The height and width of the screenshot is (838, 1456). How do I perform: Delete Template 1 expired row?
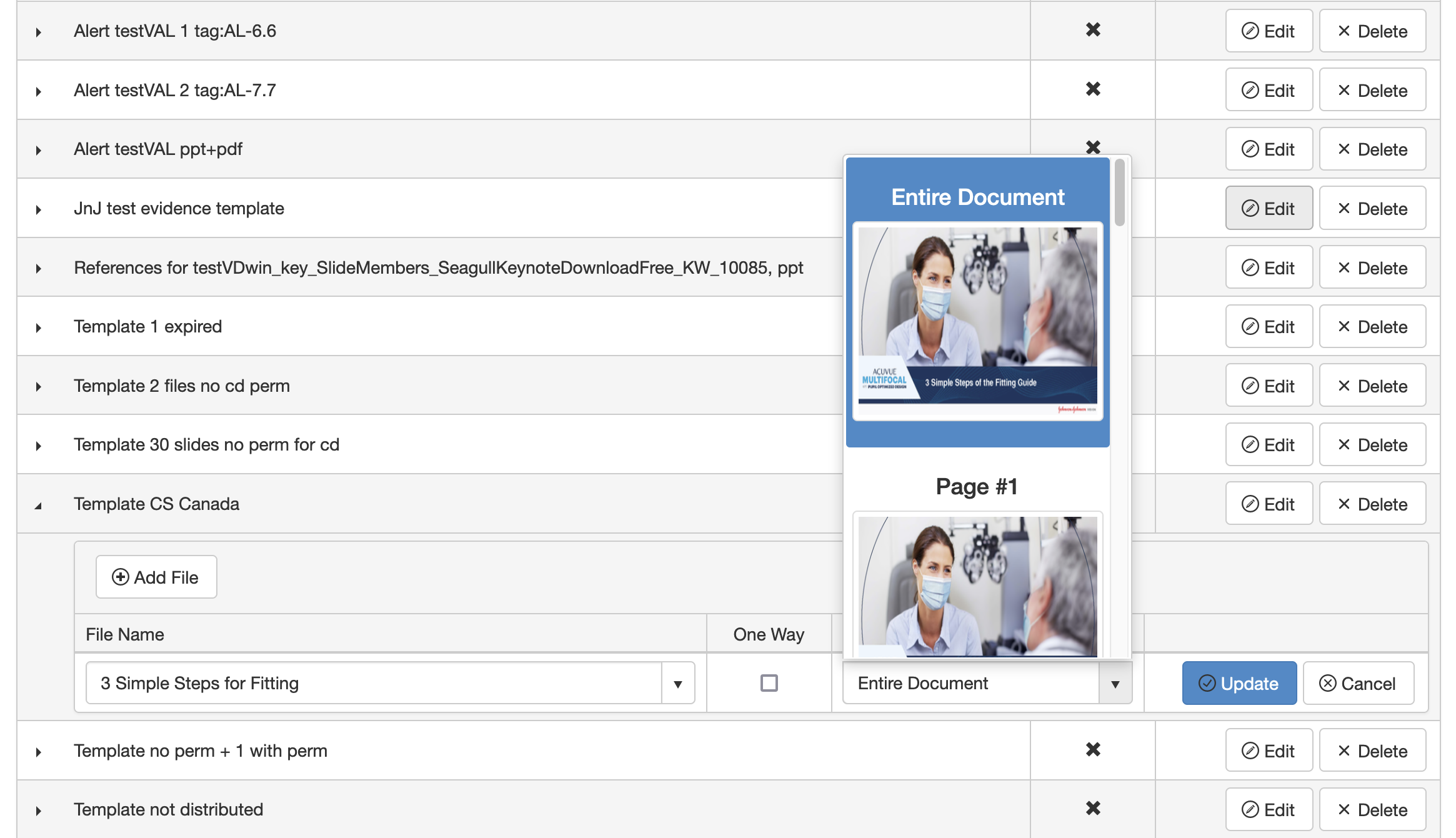pyautogui.click(x=1372, y=327)
